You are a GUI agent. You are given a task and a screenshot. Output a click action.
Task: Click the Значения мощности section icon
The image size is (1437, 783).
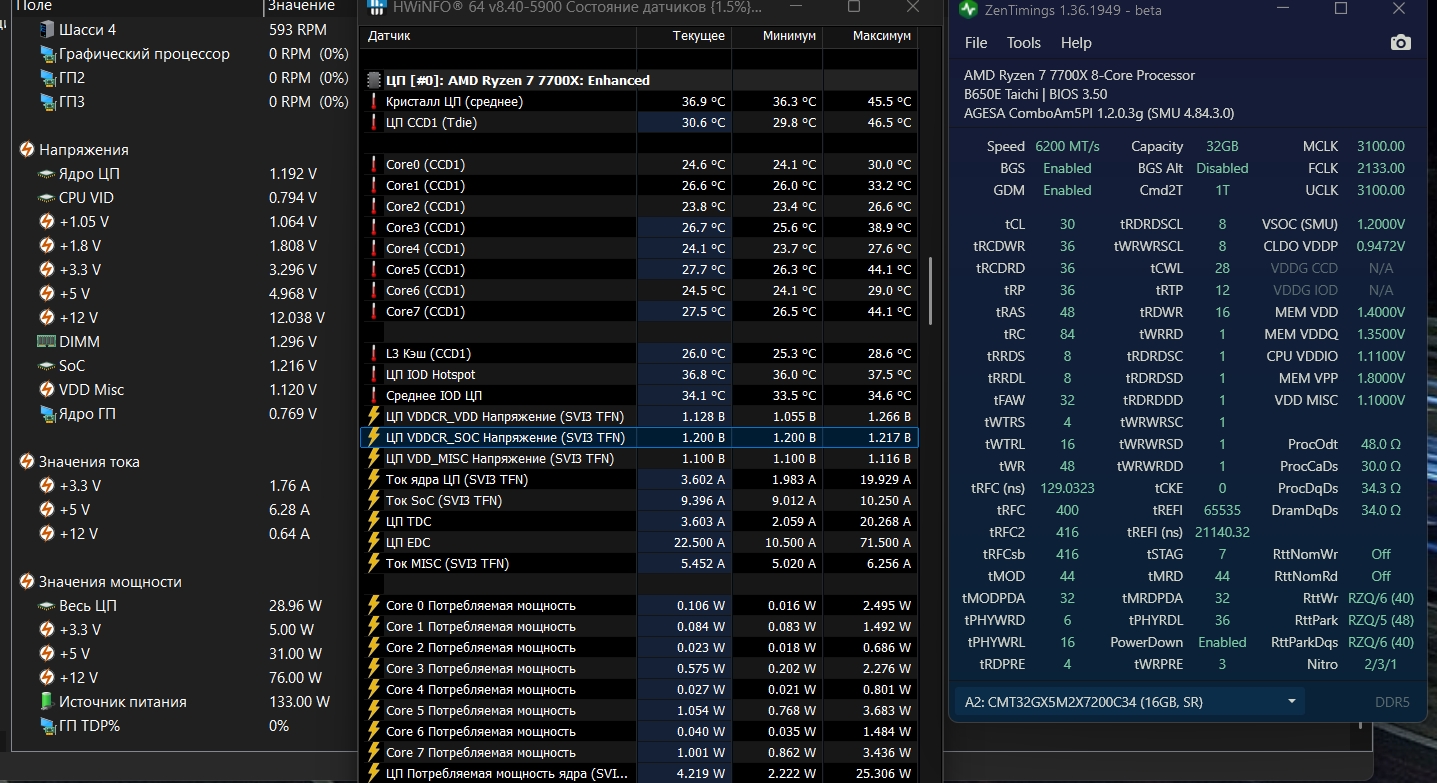click(27, 582)
